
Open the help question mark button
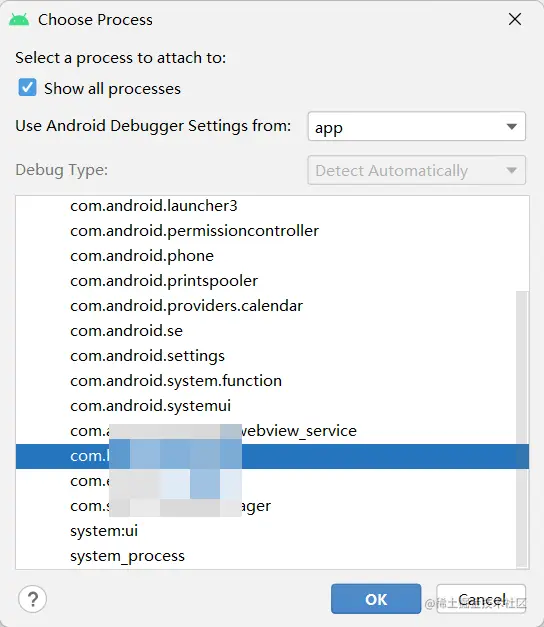(32, 599)
